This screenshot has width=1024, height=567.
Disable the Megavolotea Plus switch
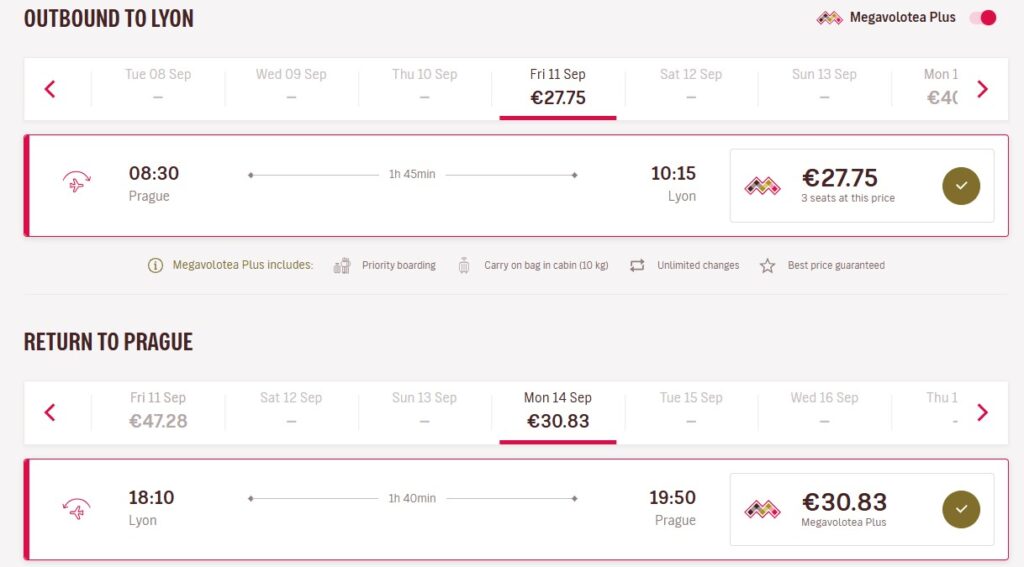[983, 18]
